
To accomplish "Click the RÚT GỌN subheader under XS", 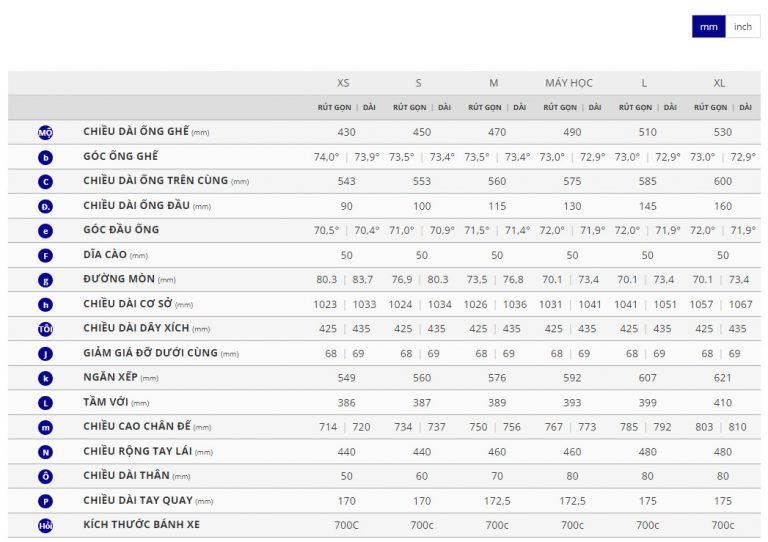I will 335,107.
